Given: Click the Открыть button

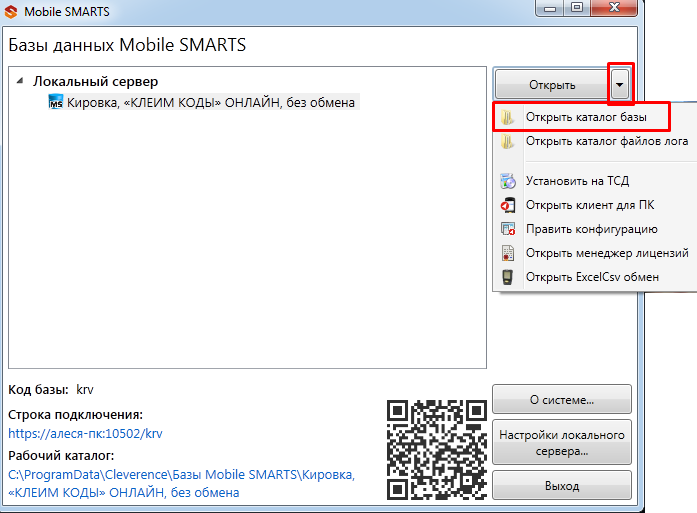Looking at the screenshot, I should pyautogui.click(x=553, y=84).
